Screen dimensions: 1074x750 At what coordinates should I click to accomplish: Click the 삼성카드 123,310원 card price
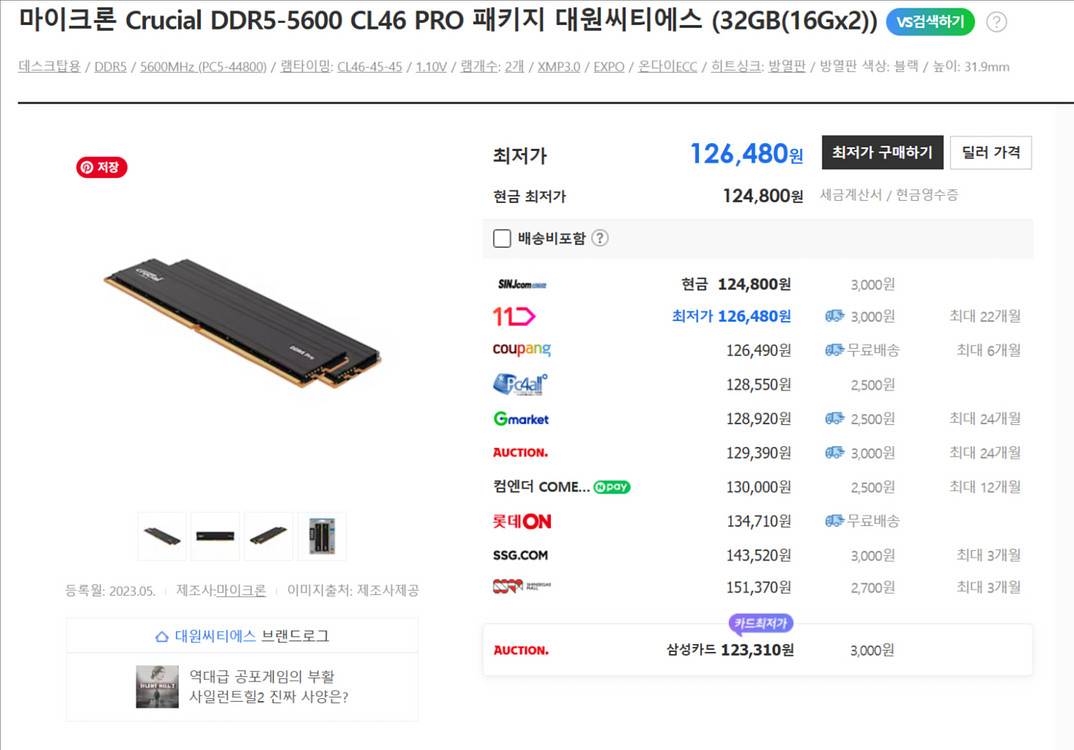pyautogui.click(x=730, y=650)
